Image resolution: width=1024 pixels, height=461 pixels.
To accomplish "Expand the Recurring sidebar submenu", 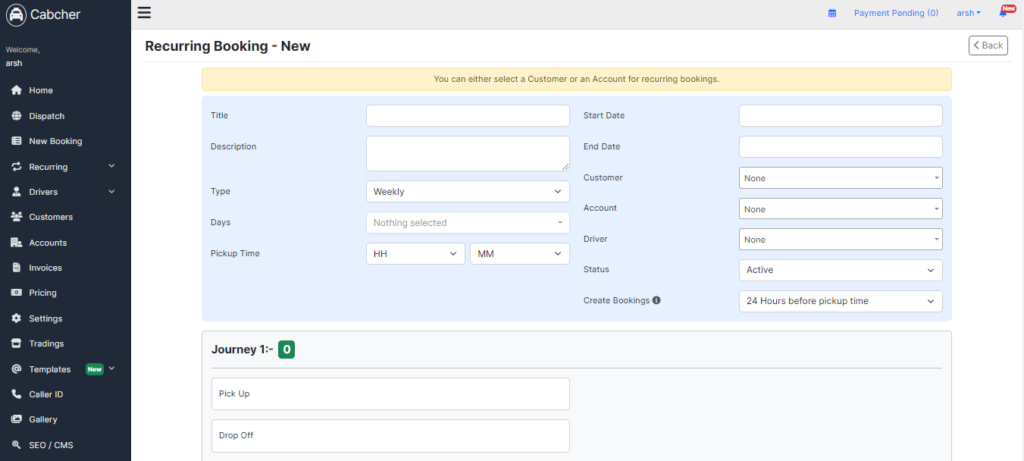I will click(65, 167).
